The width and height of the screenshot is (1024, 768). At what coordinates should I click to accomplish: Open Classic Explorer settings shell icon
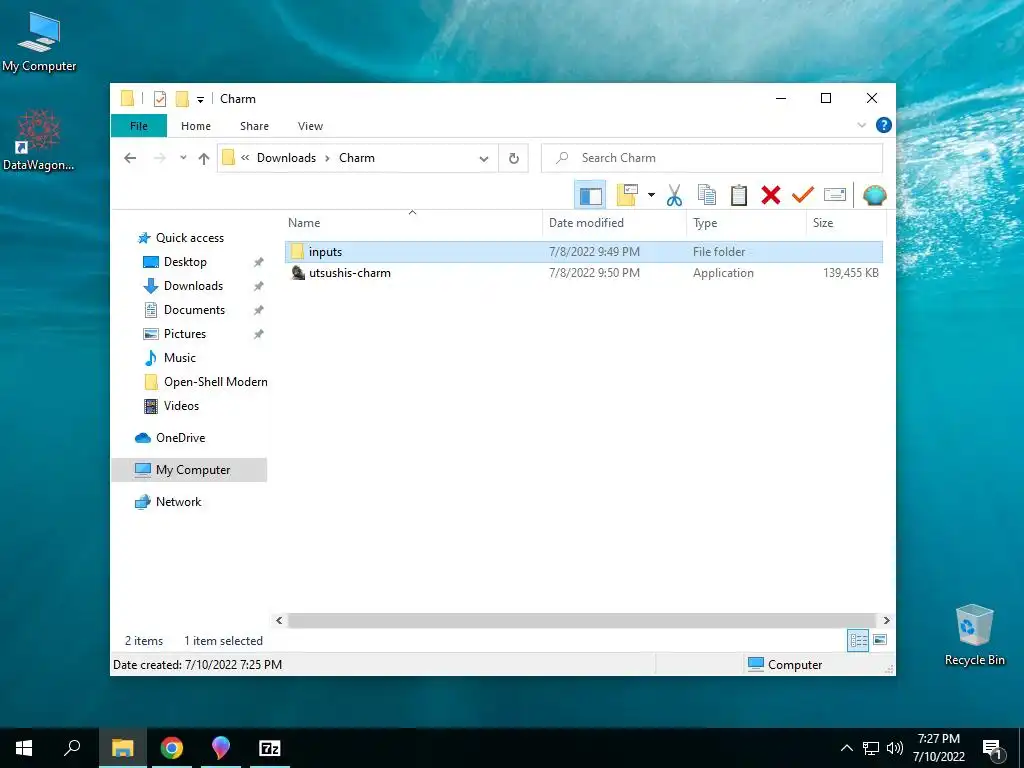coord(874,195)
